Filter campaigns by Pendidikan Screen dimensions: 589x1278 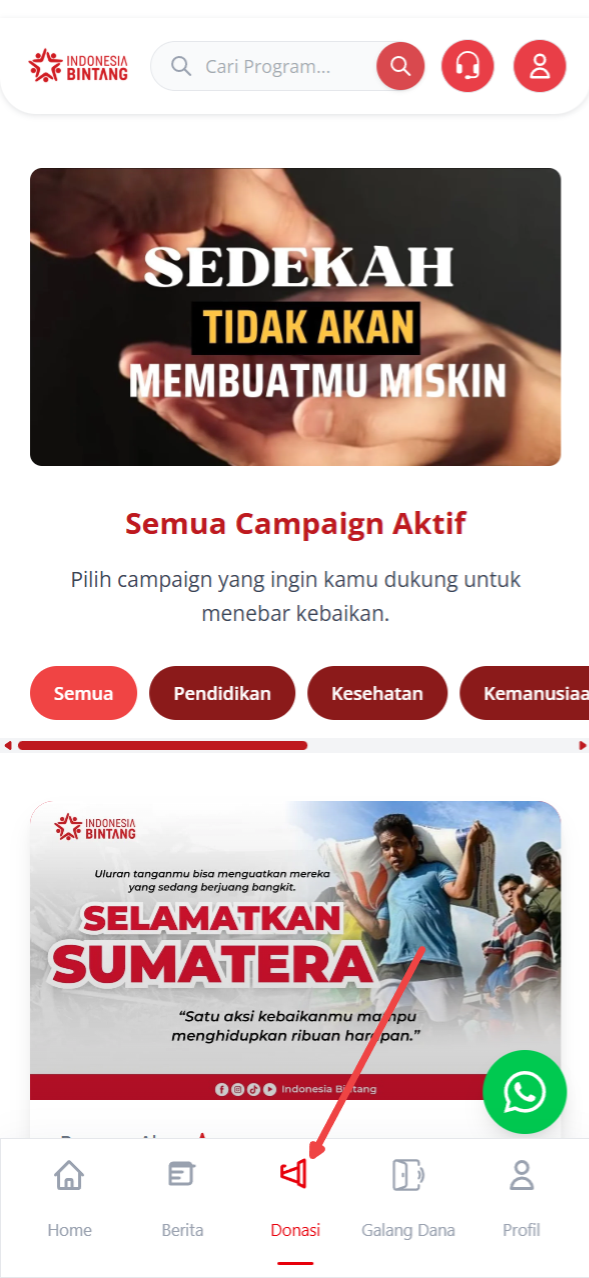(222, 693)
